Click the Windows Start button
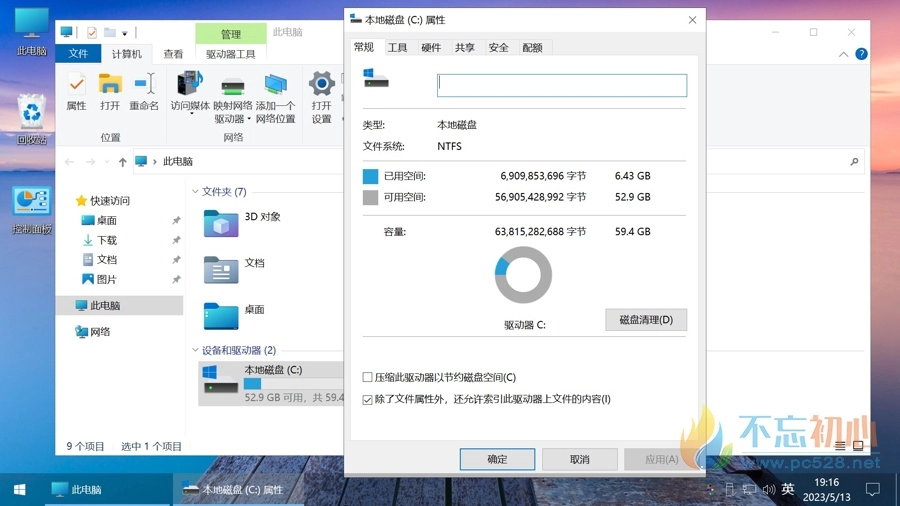Screen dimensions: 900x506 (20, 489)
